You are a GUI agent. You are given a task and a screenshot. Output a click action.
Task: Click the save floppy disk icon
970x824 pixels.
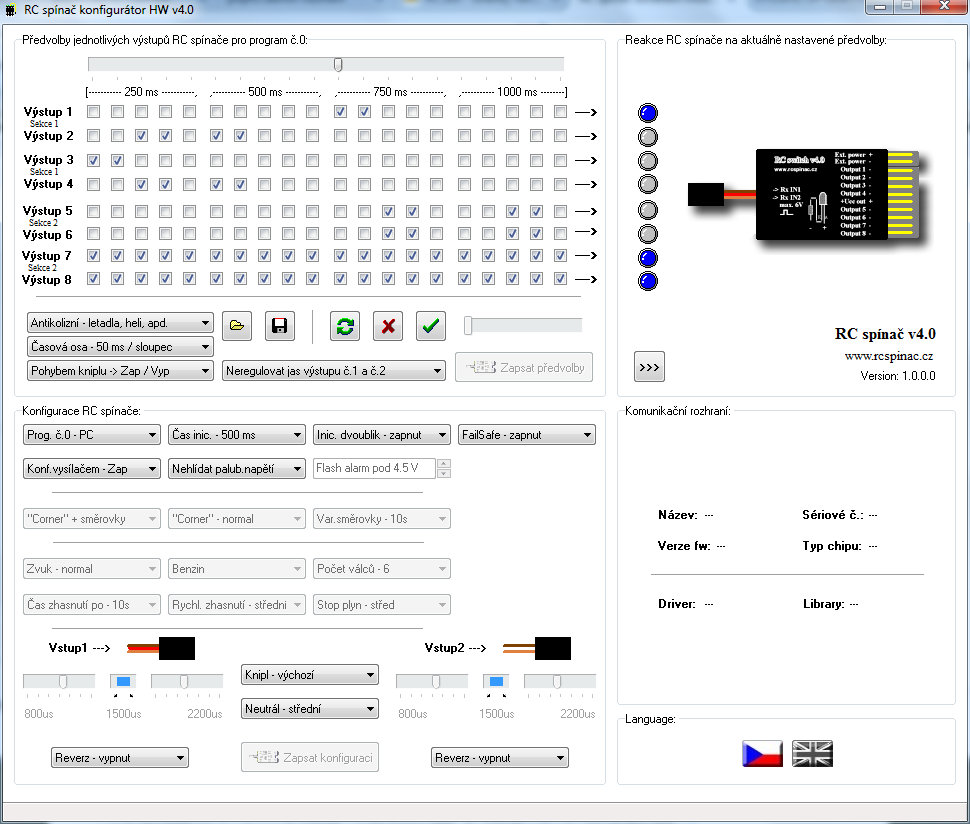pyautogui.click(x=280, y=325)
